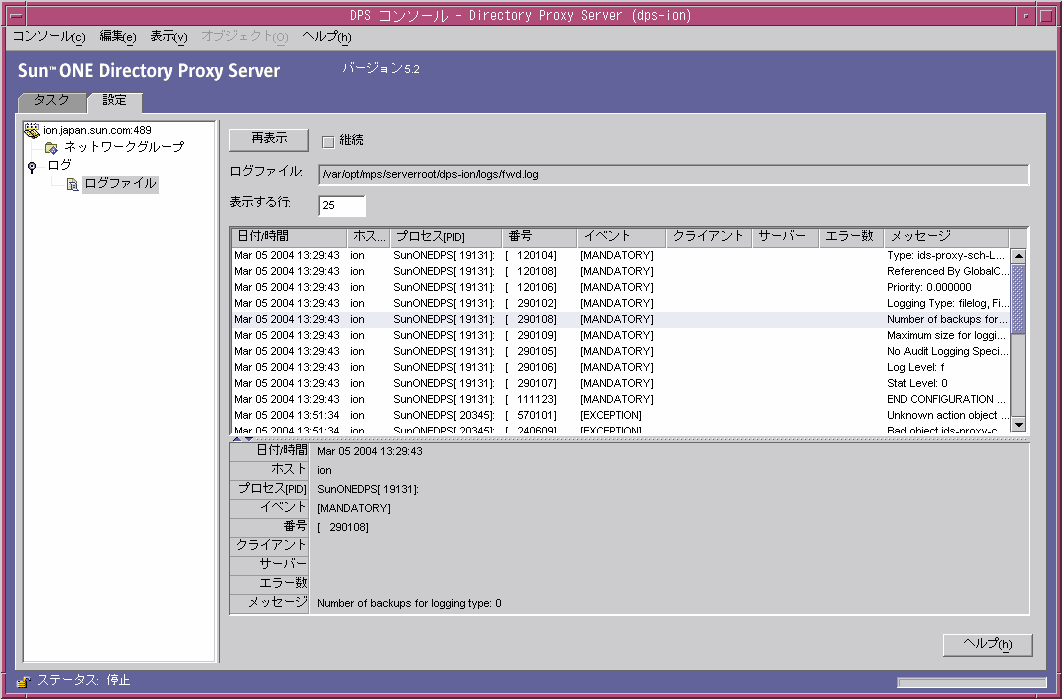The width and height of the screenshot is (1062, 699).
Task: Click the padlock status icon in status bar
Action: point(24,681)
